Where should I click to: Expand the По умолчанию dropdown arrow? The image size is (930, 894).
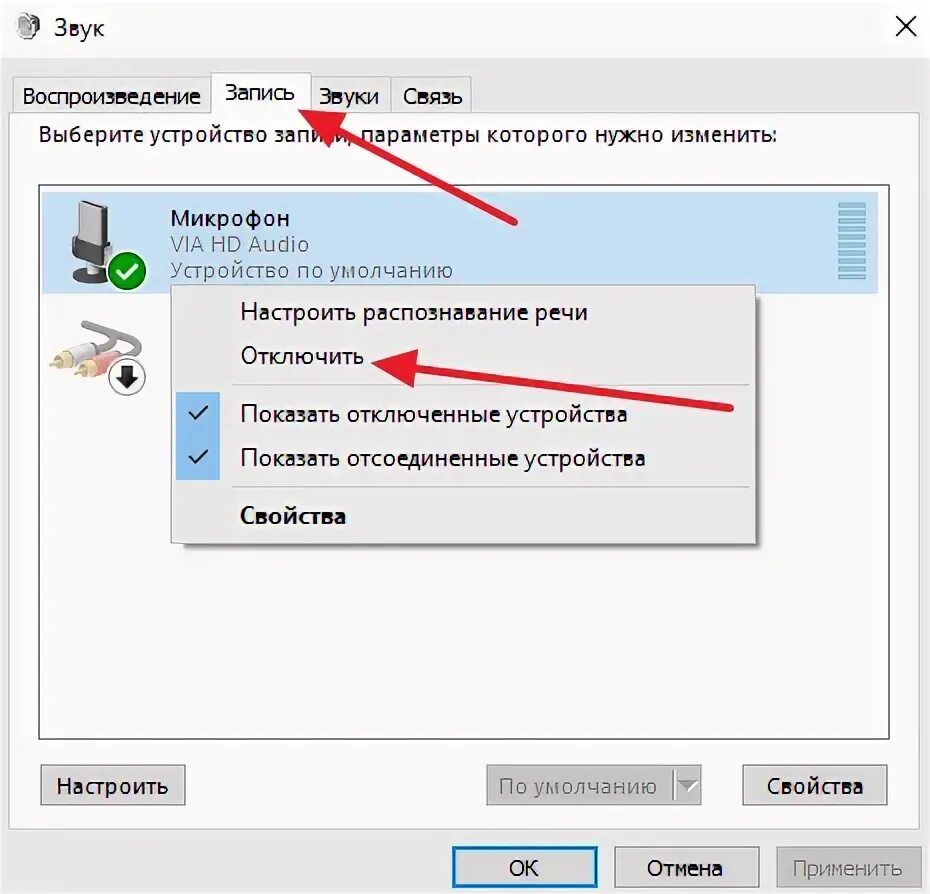coord(687,785)
